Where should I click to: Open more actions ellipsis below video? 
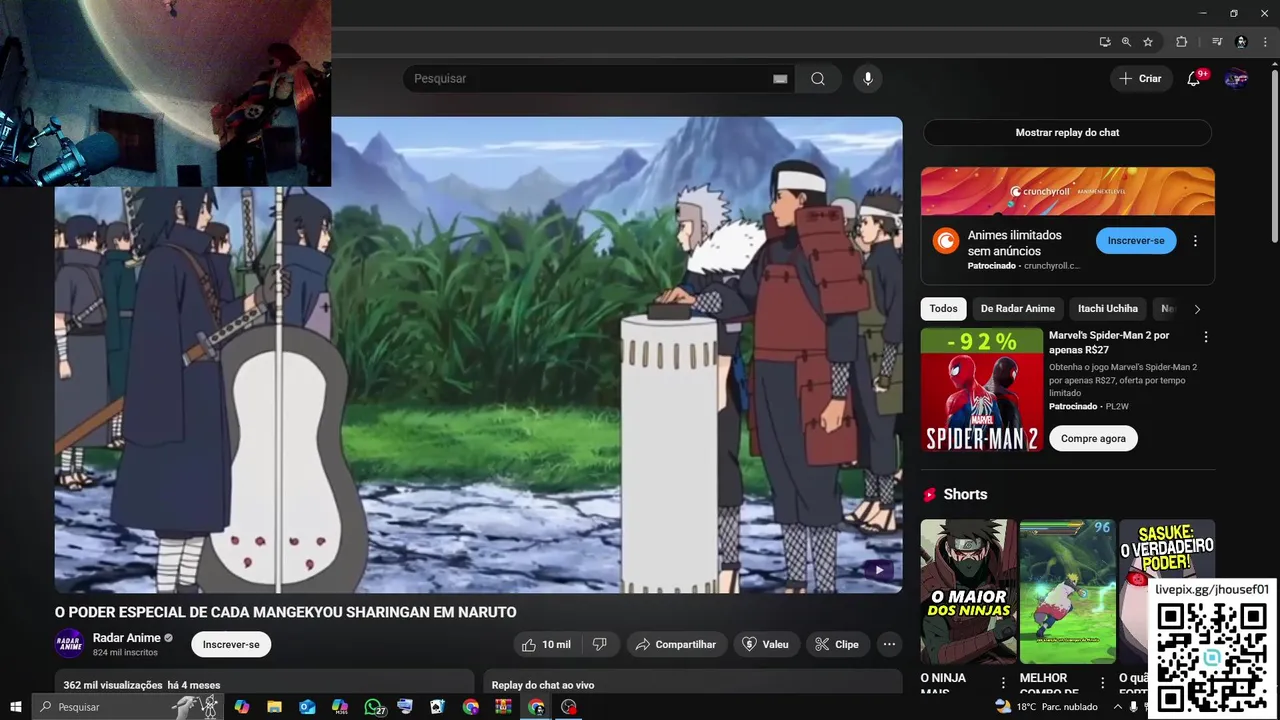889,645
